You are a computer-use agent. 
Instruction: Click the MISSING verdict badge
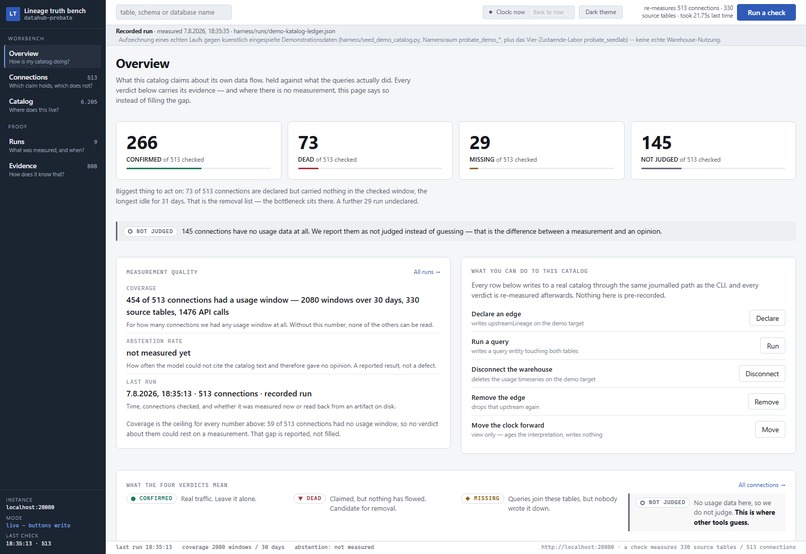pos(482,498)
